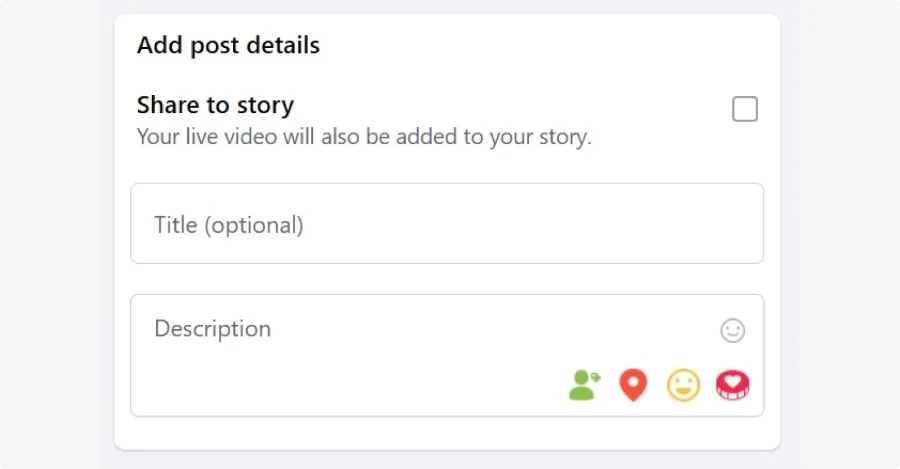
Task: Open the red check-in location pin
Action: 633,385
